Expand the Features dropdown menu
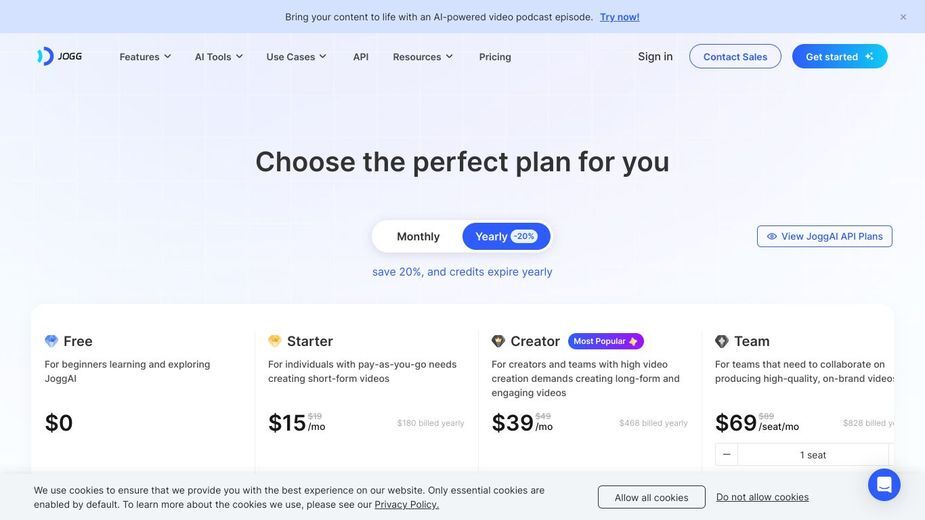This screenshot has height=520, width=925. click(145, 57)
